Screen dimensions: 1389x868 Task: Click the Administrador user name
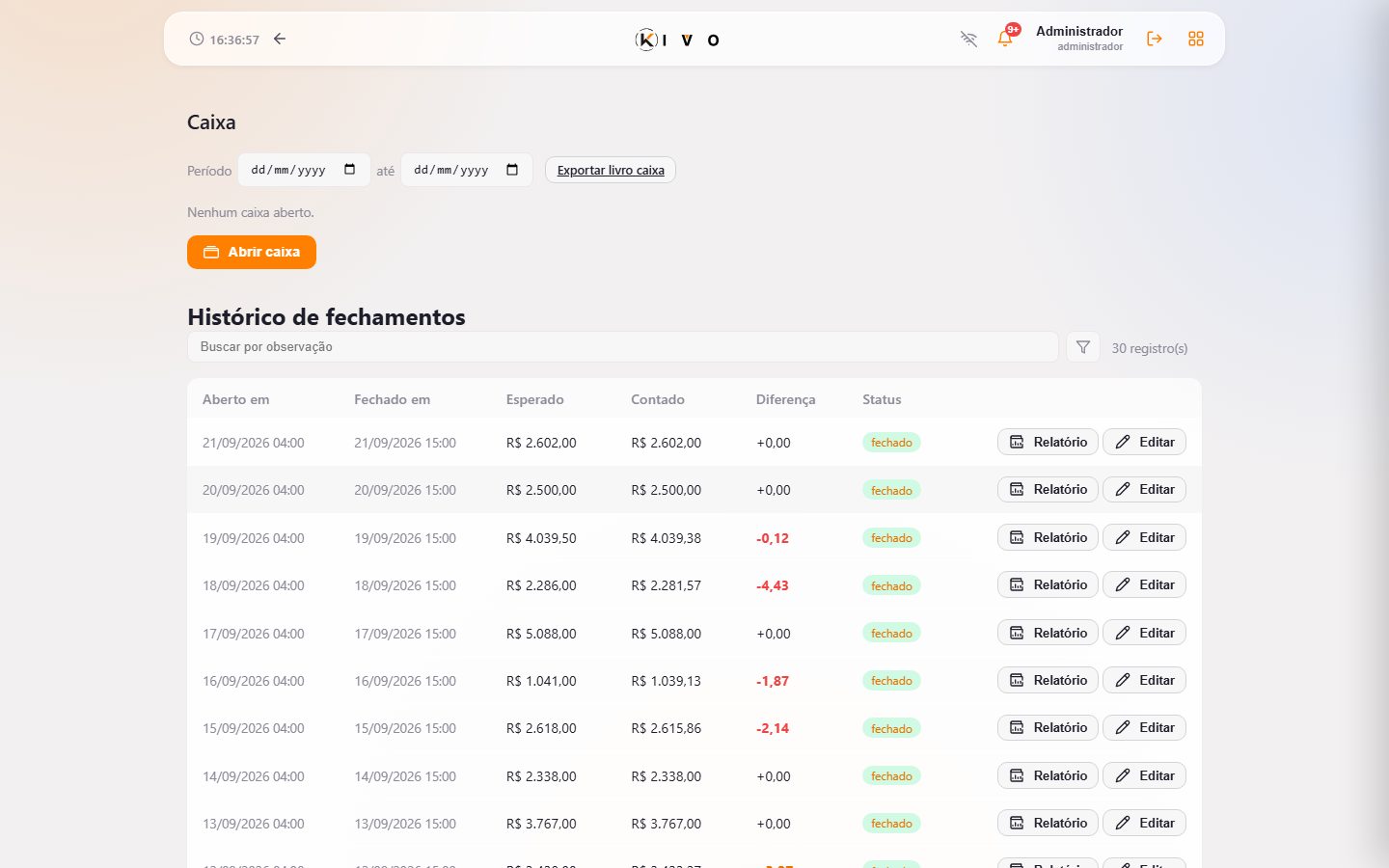click(x=1079, y=31)
